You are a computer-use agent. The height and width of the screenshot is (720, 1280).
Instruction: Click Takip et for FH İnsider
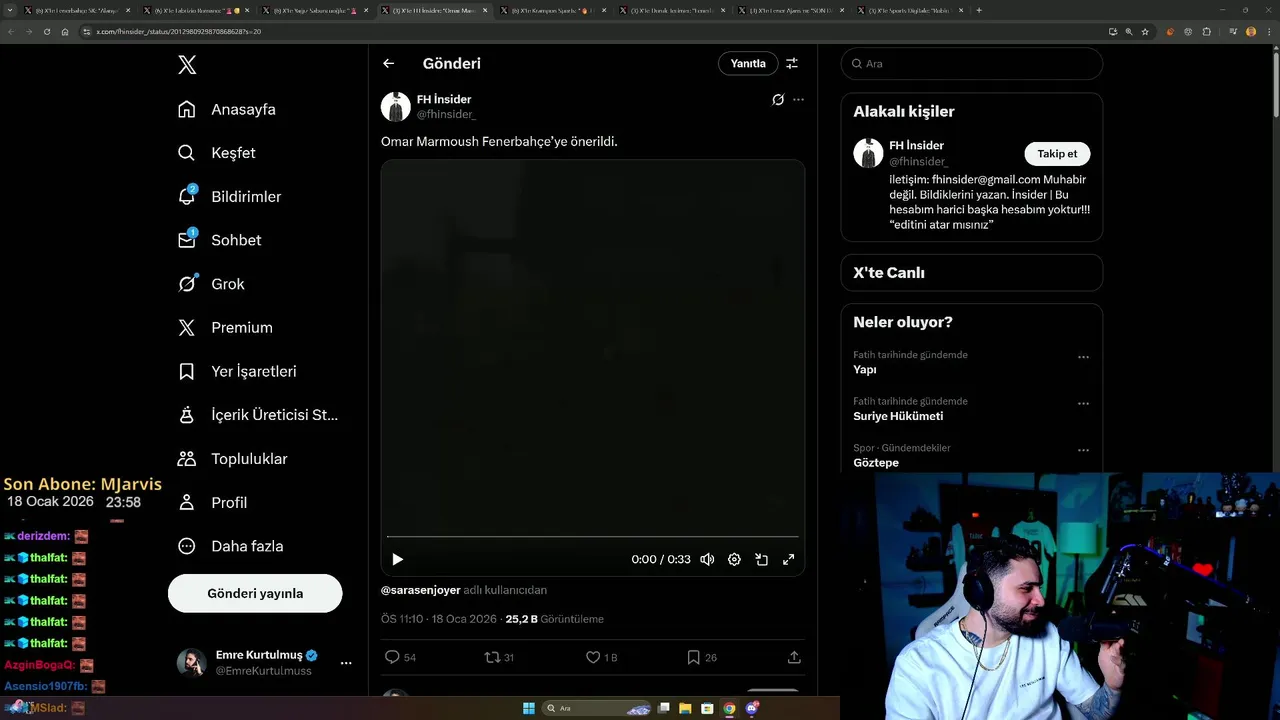[x=1057, y=154]
